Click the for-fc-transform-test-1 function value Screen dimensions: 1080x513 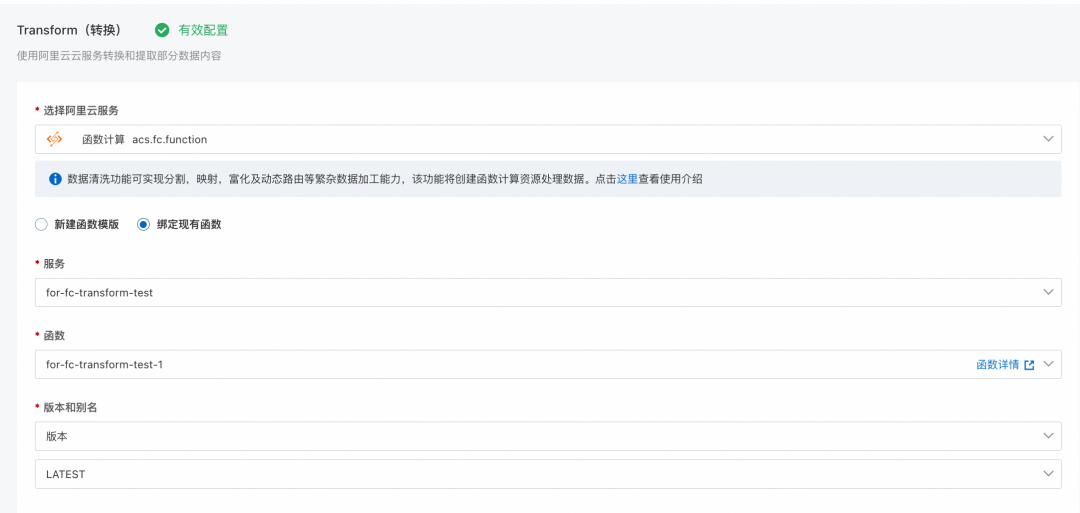pos(105,365)
